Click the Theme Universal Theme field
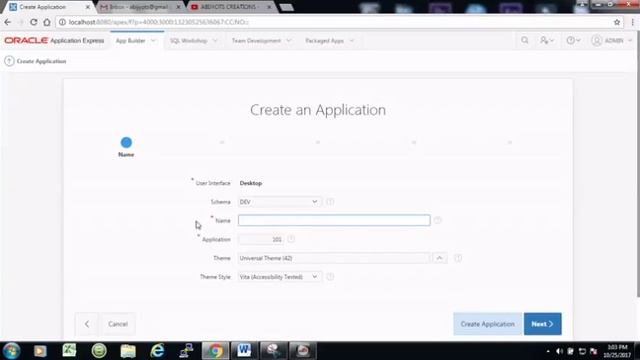 (x=334, y=258)
